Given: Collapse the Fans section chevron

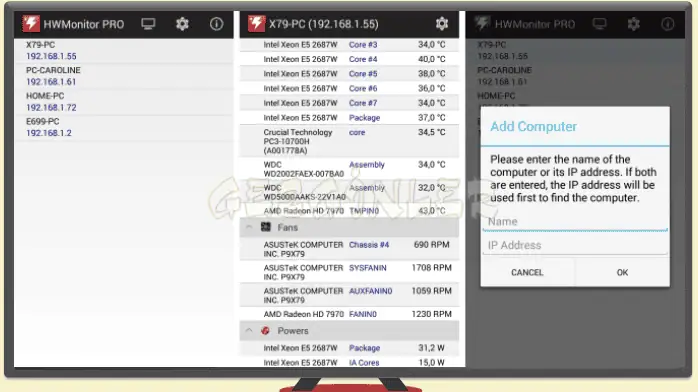Looking at the screenshot, I should (x=249, y=227).
